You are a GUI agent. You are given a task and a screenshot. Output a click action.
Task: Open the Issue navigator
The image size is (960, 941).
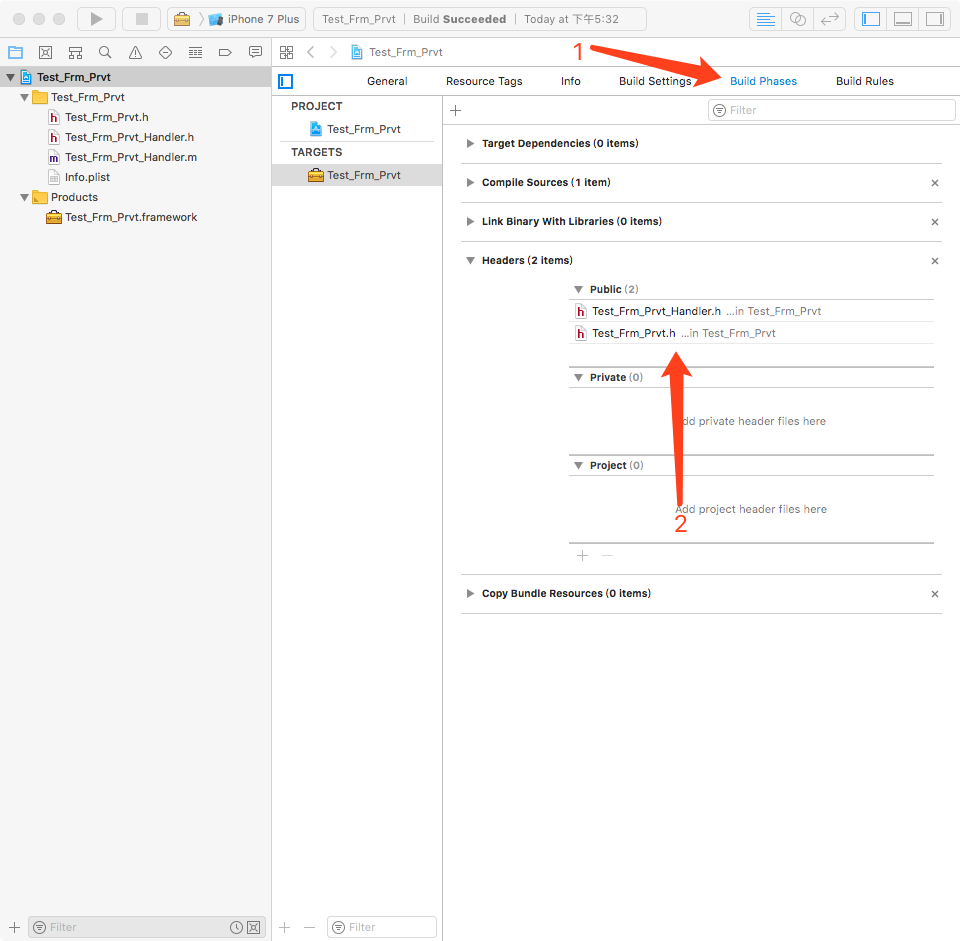pyautogui.click(x=135, y=53)
